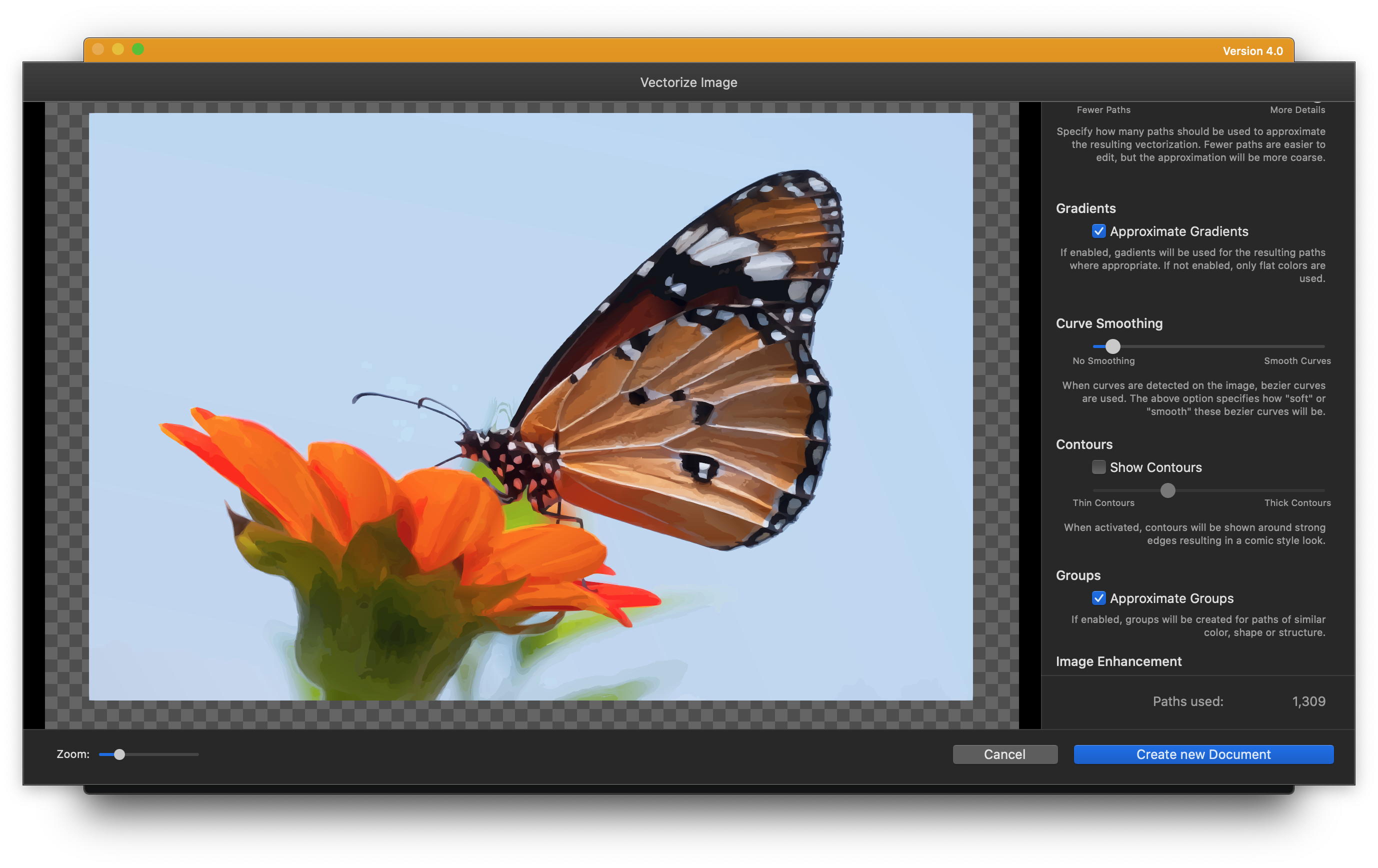The height and width of the screenshot is (868, 1378).
Task: Click the 'Contours' section heading
Action: click(x=1084, y=444)
